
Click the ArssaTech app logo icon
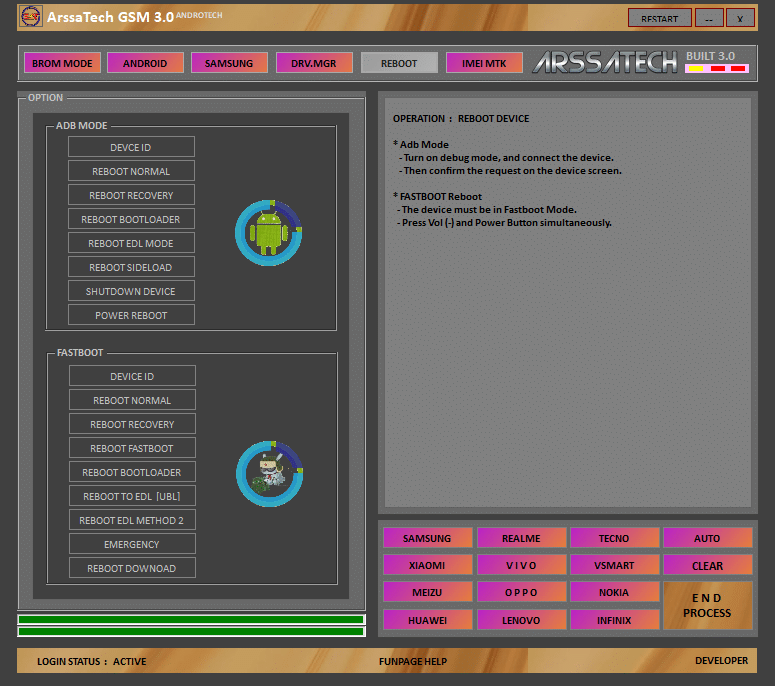(31, 16)
